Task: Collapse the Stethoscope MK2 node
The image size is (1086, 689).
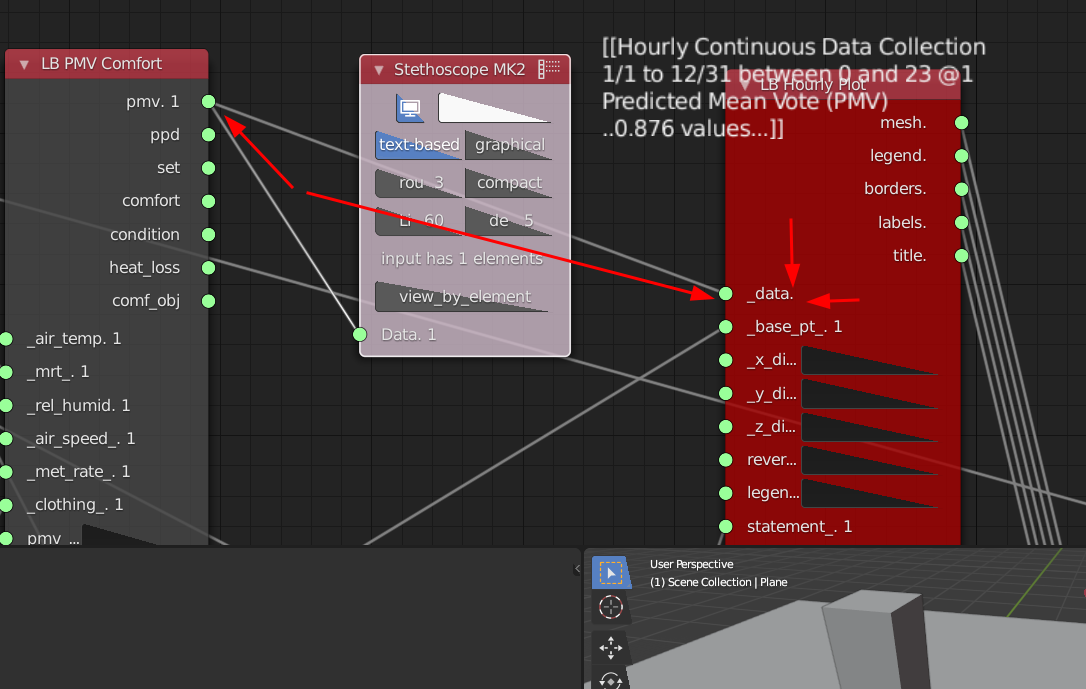Action: (x=378, y=69)
